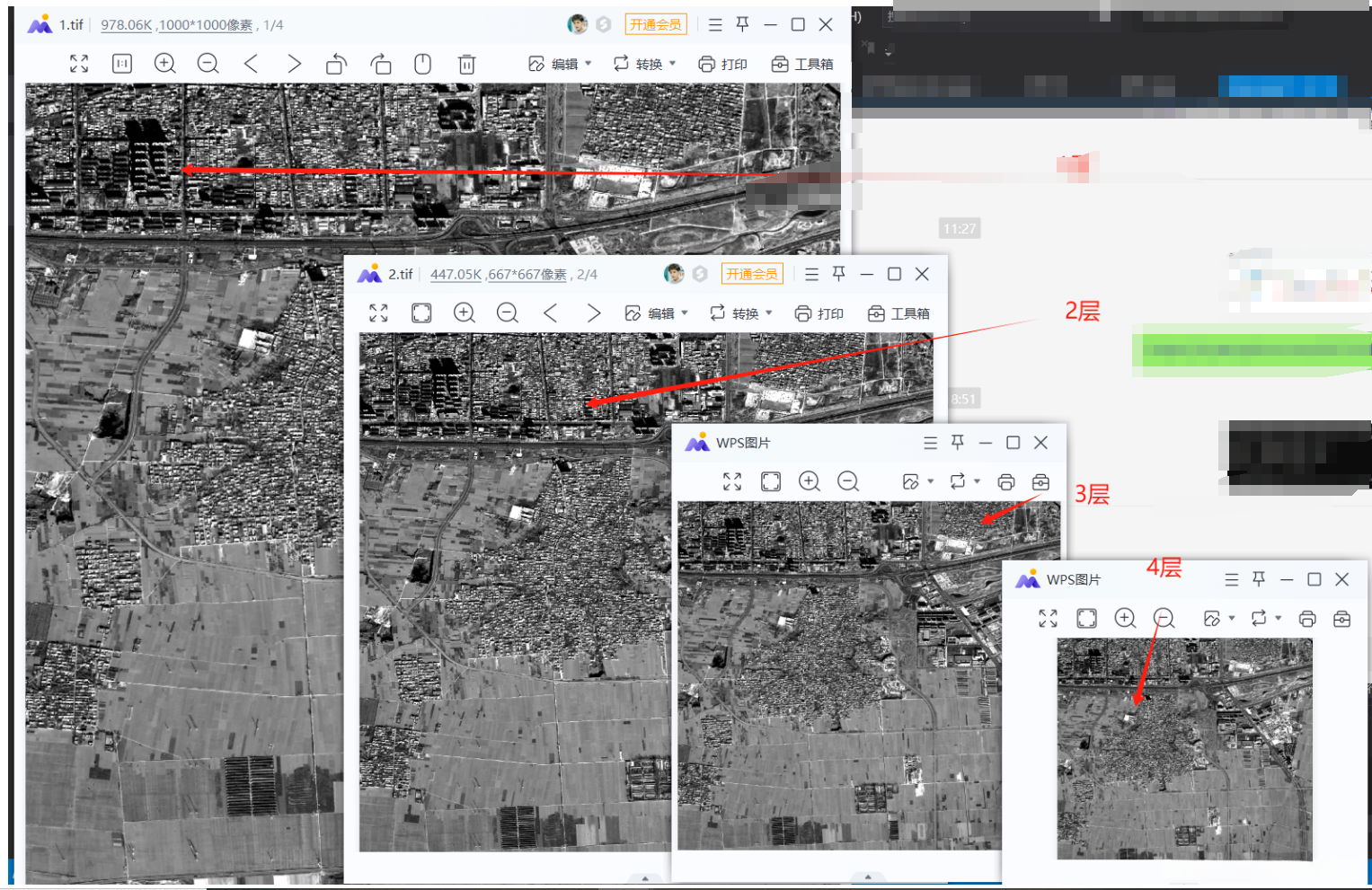Zoom out on the third WPS图片 window
This screenshot has height=890, width=1372.
click(848, 481)
